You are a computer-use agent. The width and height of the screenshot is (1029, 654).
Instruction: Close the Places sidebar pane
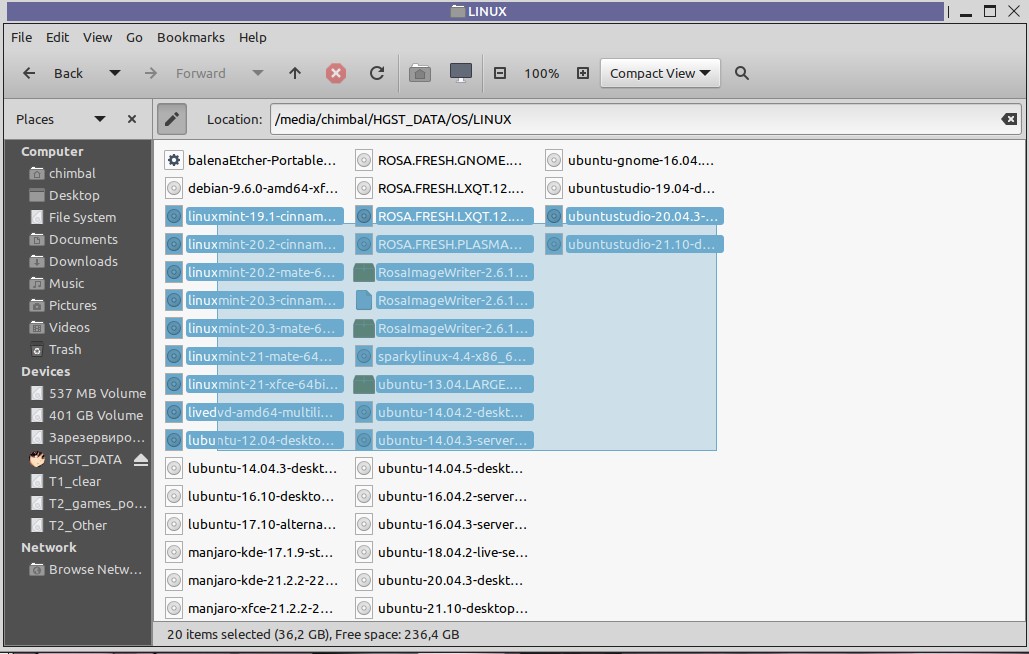click(132, 119)
